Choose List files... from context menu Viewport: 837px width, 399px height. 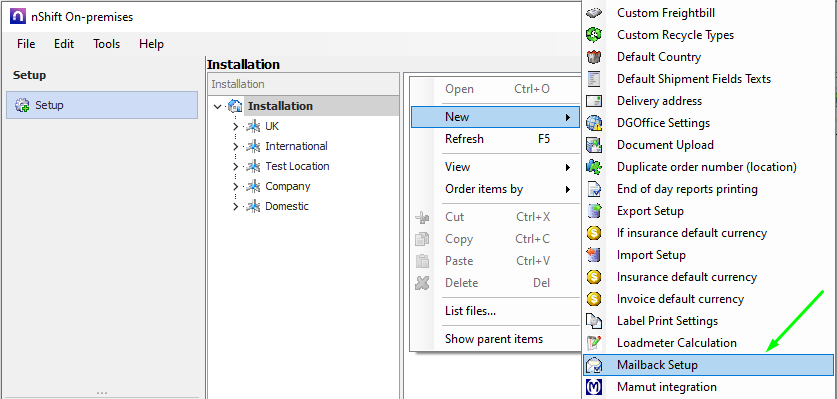click(x=495, y=310)
